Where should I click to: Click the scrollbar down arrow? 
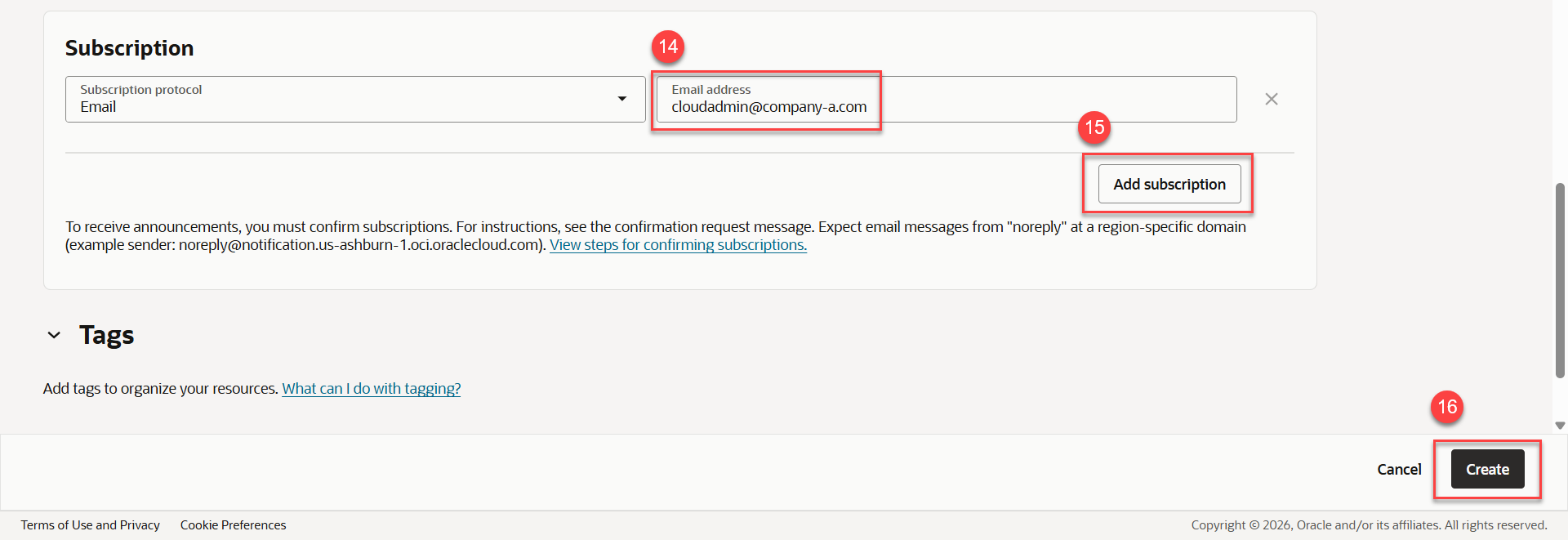point(1560,426)
